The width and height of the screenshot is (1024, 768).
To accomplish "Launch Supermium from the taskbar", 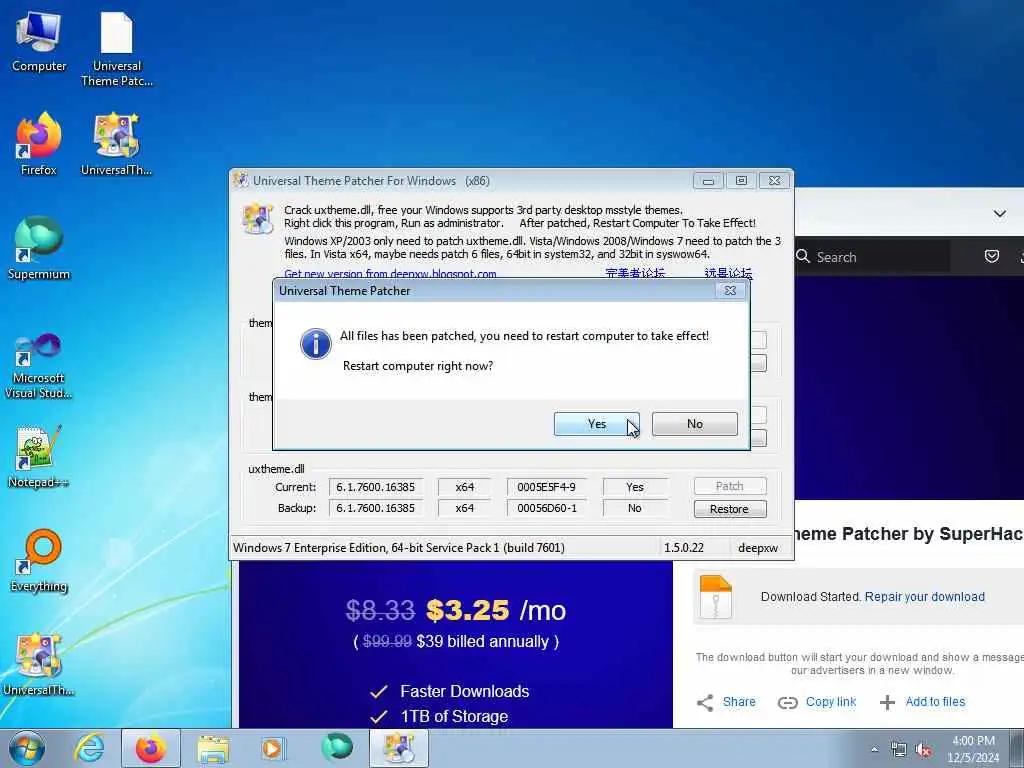I will tap(337, 748).
